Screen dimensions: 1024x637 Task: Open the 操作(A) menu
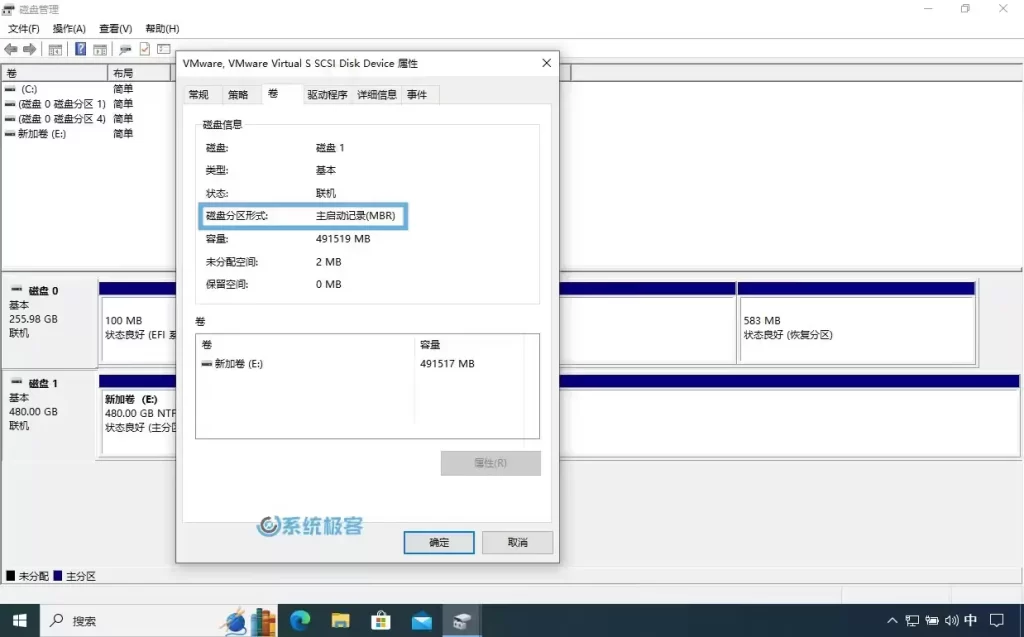coord(67,28)
